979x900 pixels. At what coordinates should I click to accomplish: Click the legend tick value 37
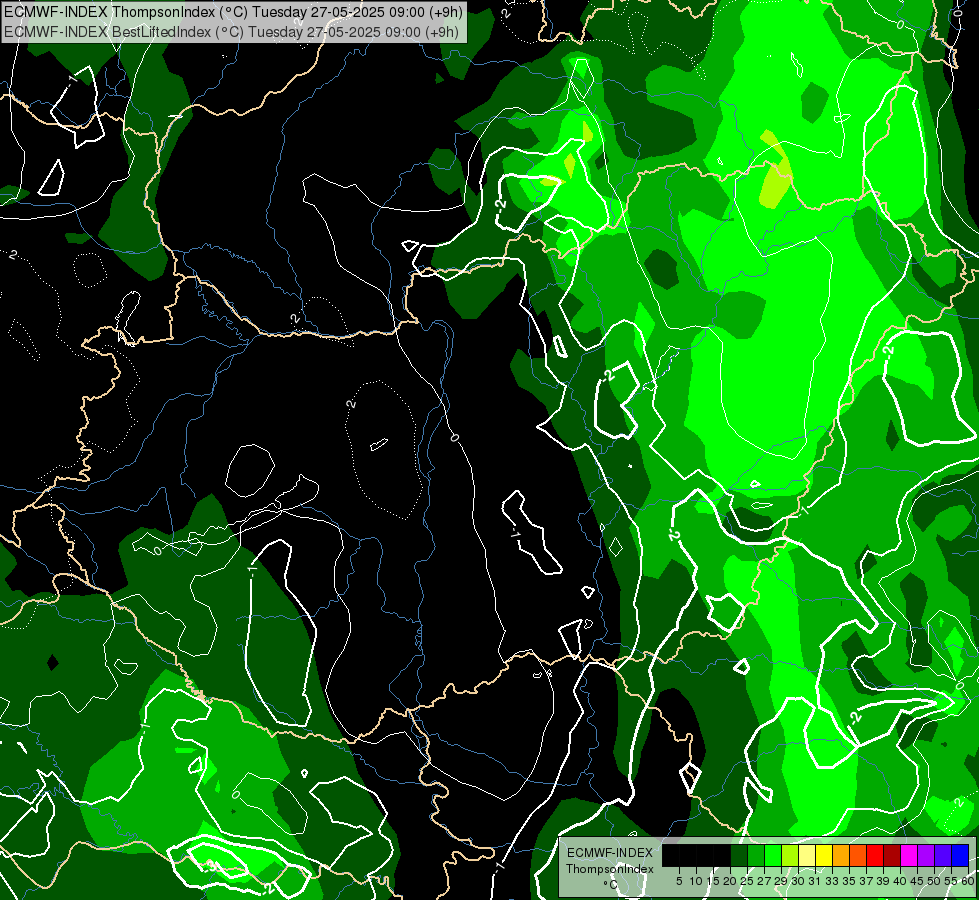point(866,881)
